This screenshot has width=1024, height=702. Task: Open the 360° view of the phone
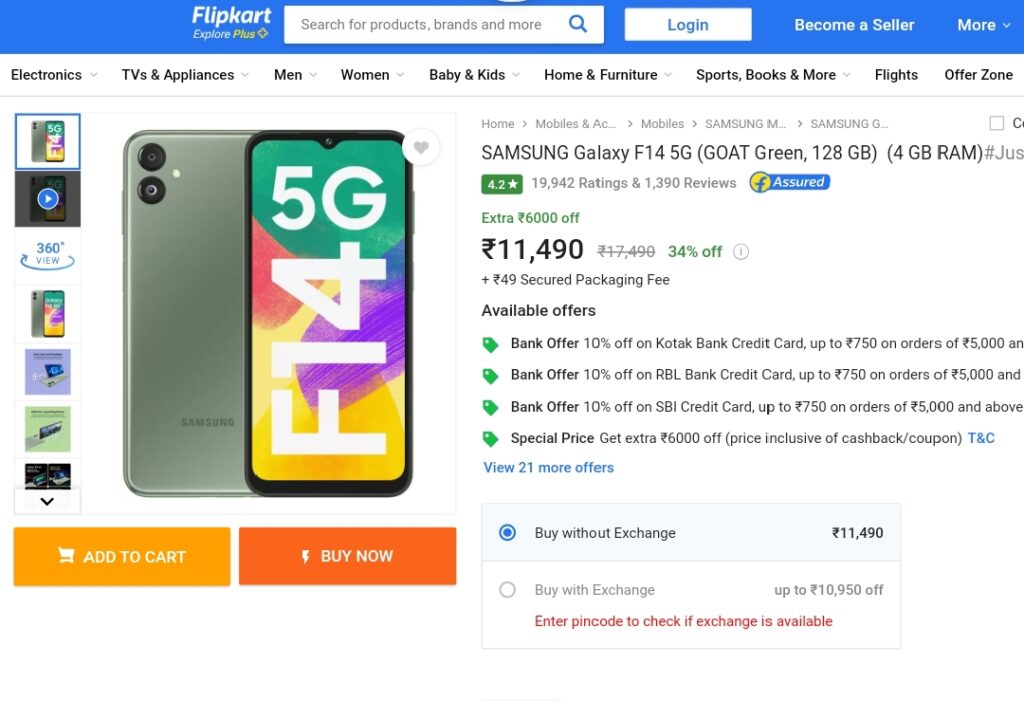[48, 255]
